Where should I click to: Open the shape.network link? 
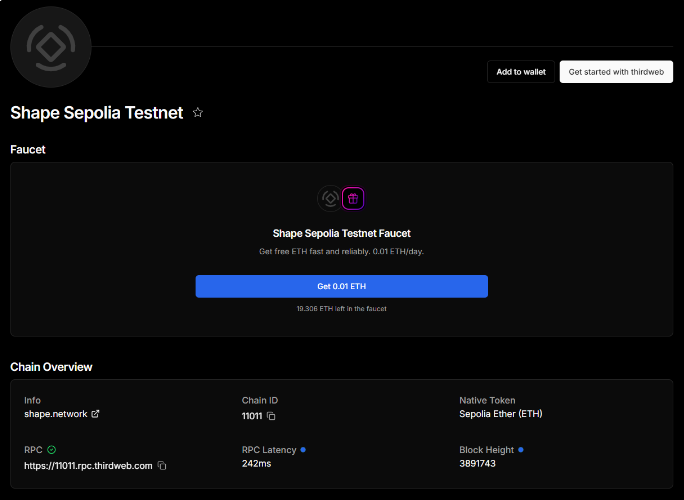[x=56, y=414]
